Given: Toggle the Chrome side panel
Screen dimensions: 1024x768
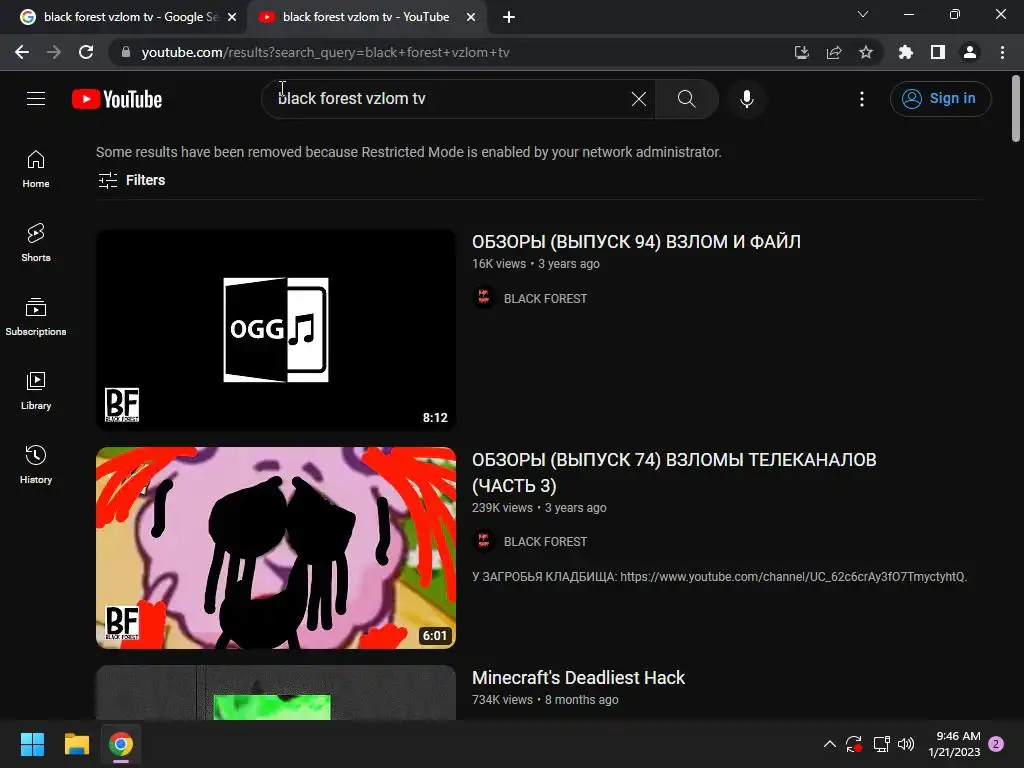Looking at the screenshot, I should point(938,52).
